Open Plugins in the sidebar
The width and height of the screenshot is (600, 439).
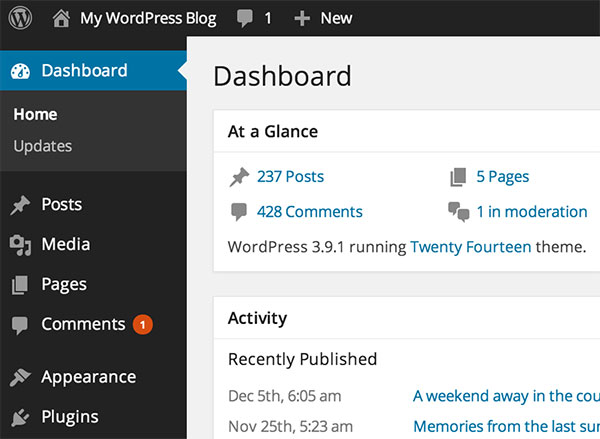[70, 417]
